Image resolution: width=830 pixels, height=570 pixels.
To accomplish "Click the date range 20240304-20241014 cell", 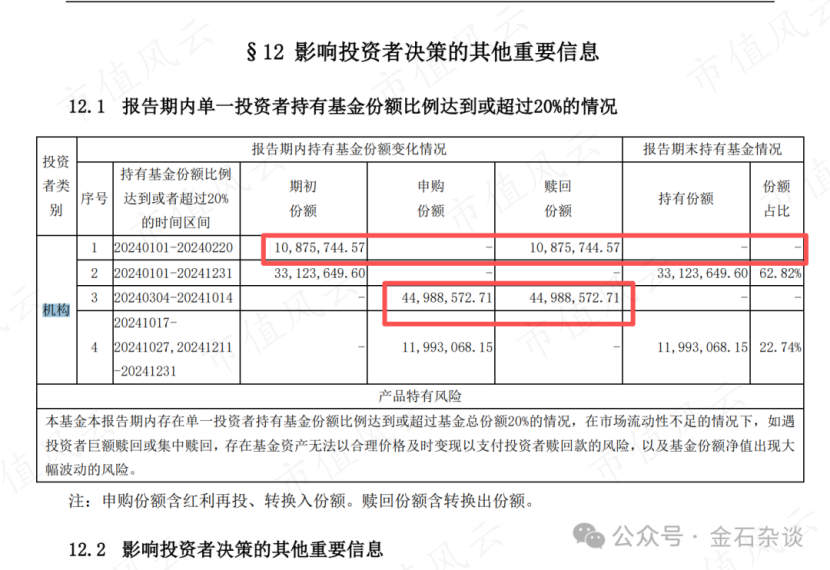I will (x=175, y=298).
